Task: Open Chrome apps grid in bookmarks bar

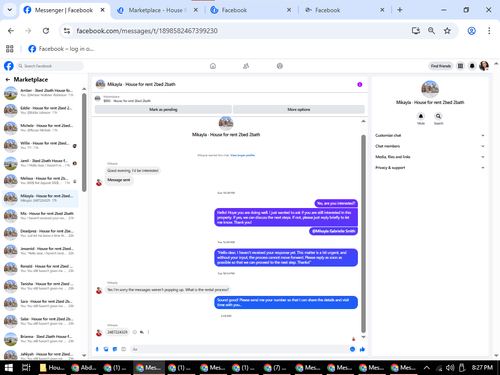Action: pos(10,49)
